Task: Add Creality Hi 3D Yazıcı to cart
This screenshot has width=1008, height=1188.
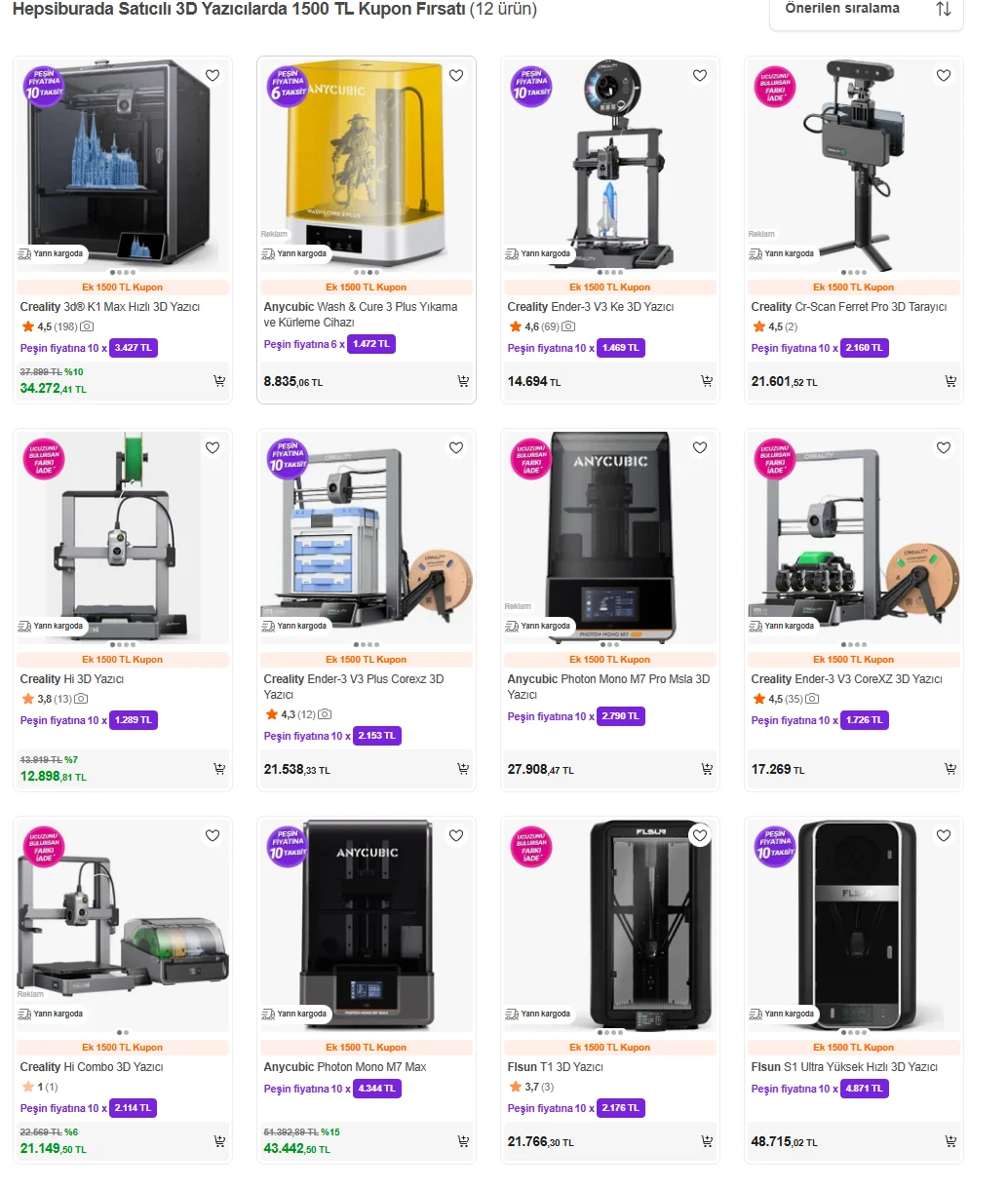Action: (219, 769)
